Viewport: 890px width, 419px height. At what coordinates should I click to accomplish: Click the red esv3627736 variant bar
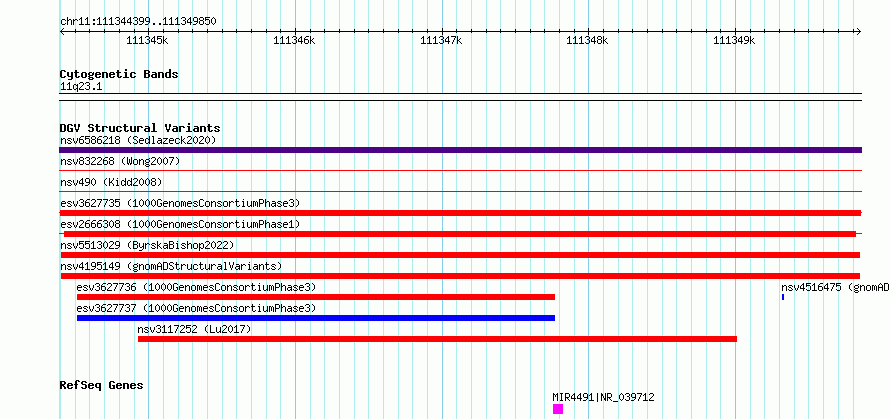316,297
